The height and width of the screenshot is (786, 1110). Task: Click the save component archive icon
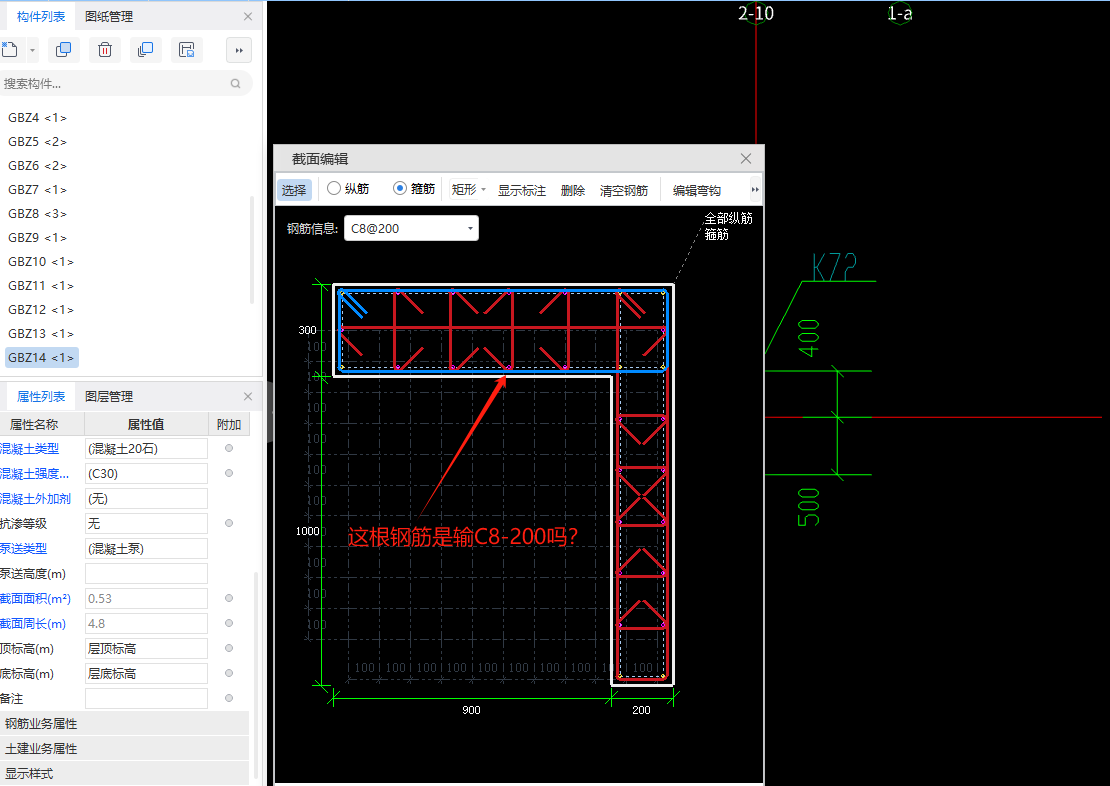[x=186, y=50]
